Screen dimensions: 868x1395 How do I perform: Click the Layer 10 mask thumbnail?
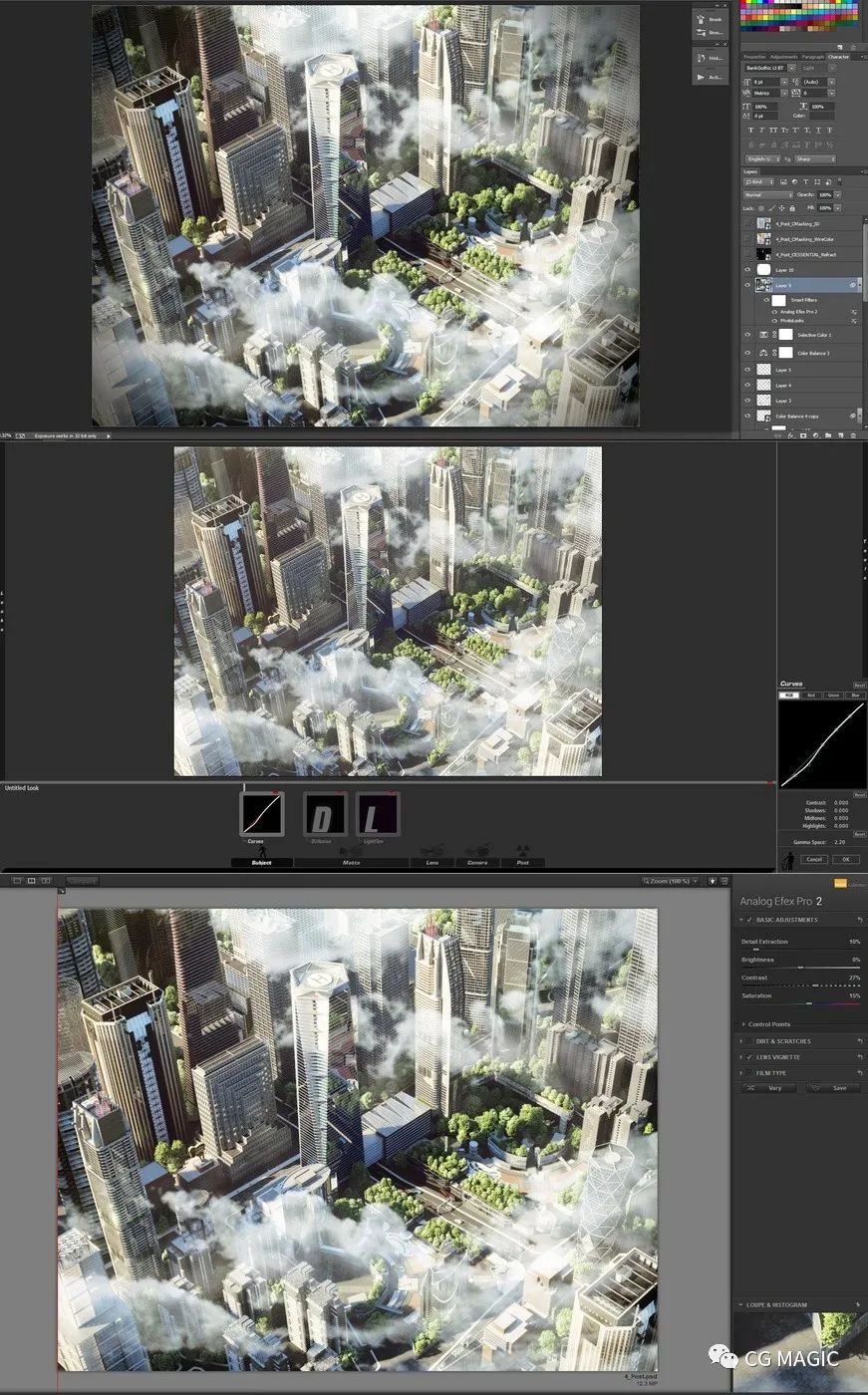pos(764,270)
